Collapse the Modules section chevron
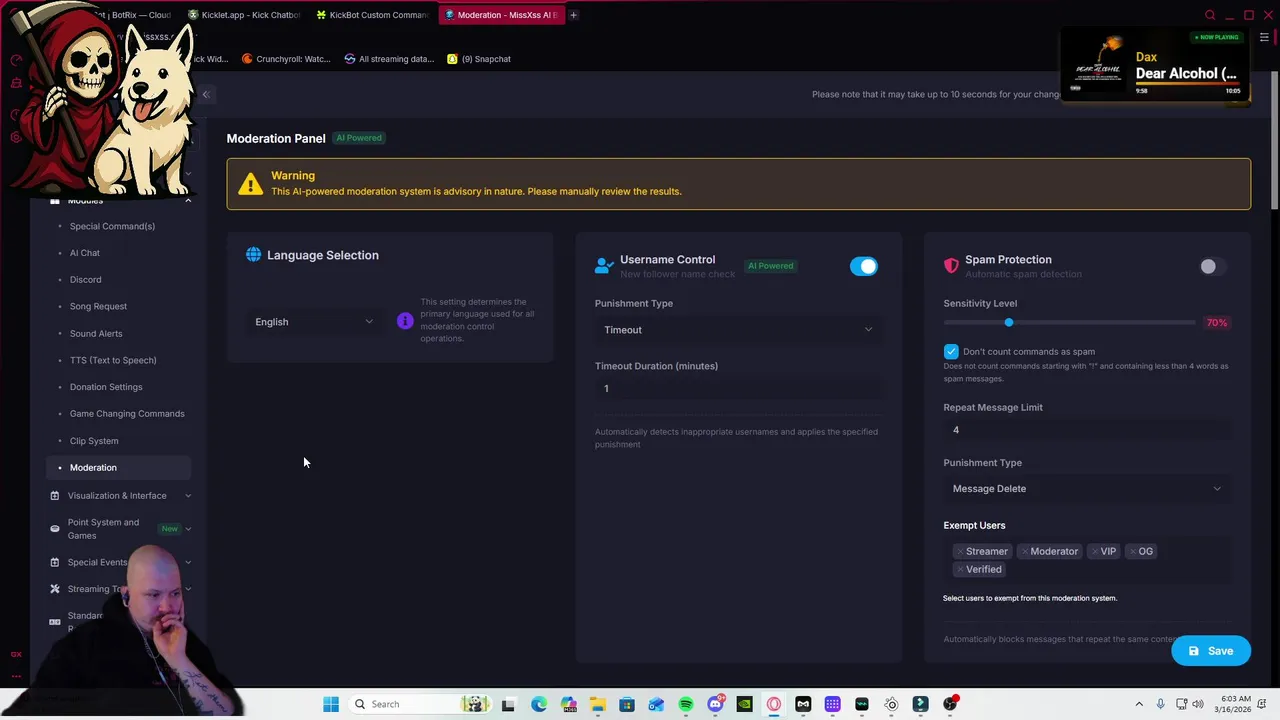This screenshot has height=720, width=1280. (188, 201)
